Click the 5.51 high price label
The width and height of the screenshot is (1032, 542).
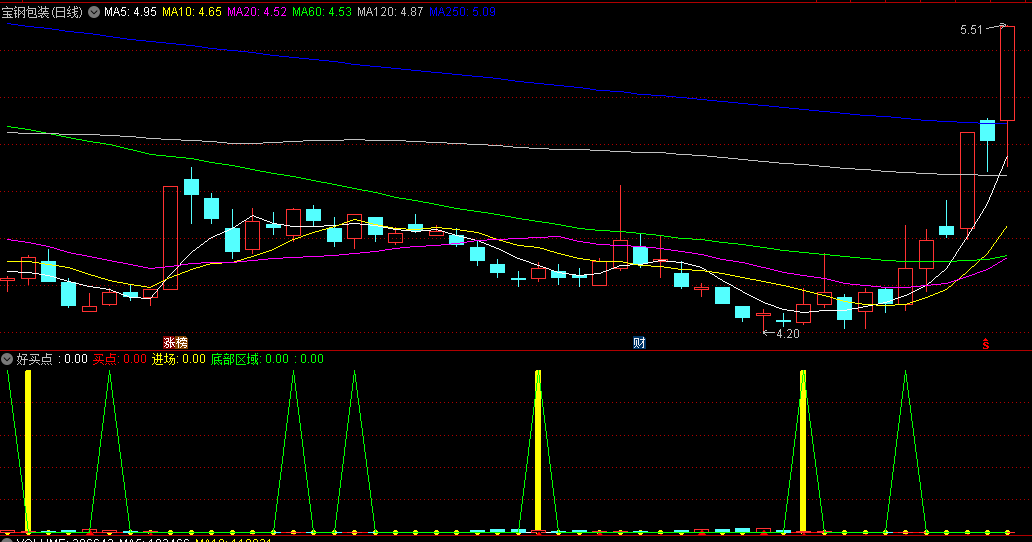pos(971,30)
